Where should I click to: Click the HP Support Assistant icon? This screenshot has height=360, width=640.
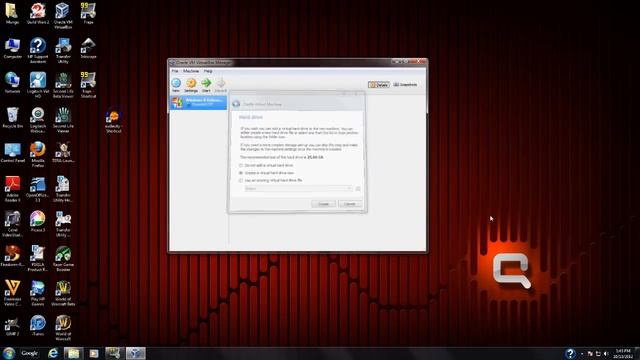tap(38, 50)
